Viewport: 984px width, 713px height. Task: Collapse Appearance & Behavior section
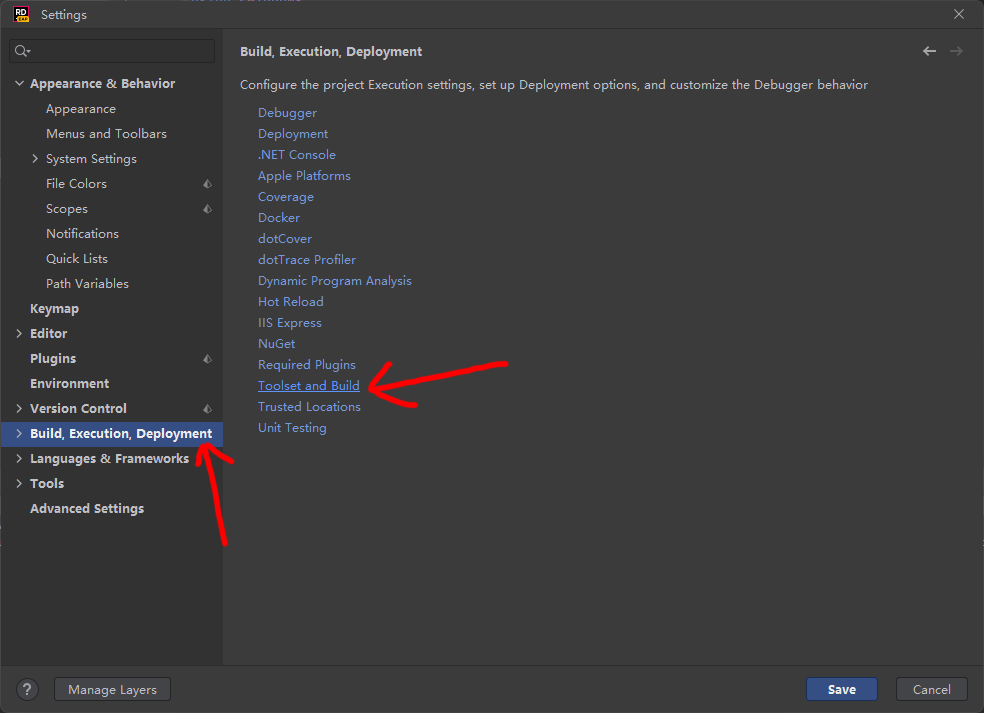coord(19,83)
